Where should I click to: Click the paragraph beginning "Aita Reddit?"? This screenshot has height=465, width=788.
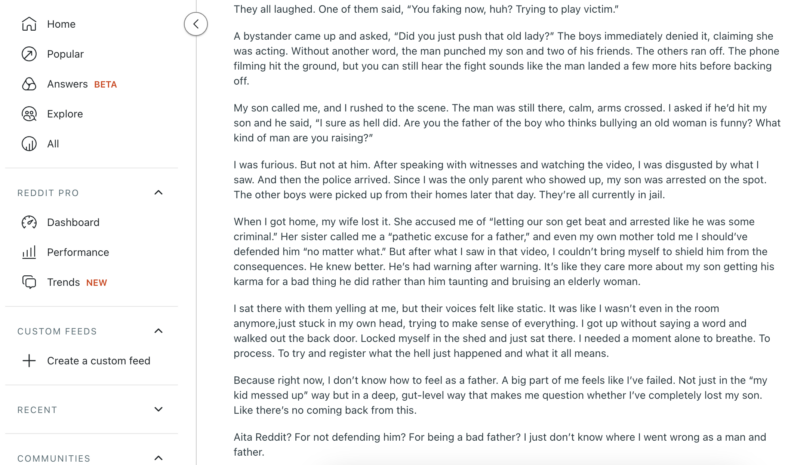pyautogui.click(x=500, y=444)
